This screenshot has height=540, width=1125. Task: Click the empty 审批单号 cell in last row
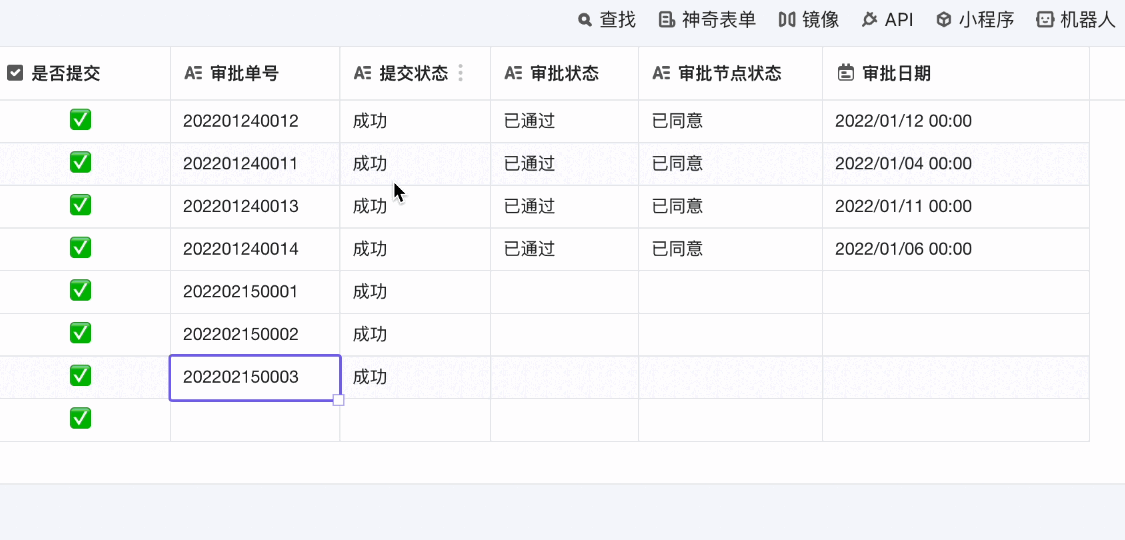pos(255,420)
